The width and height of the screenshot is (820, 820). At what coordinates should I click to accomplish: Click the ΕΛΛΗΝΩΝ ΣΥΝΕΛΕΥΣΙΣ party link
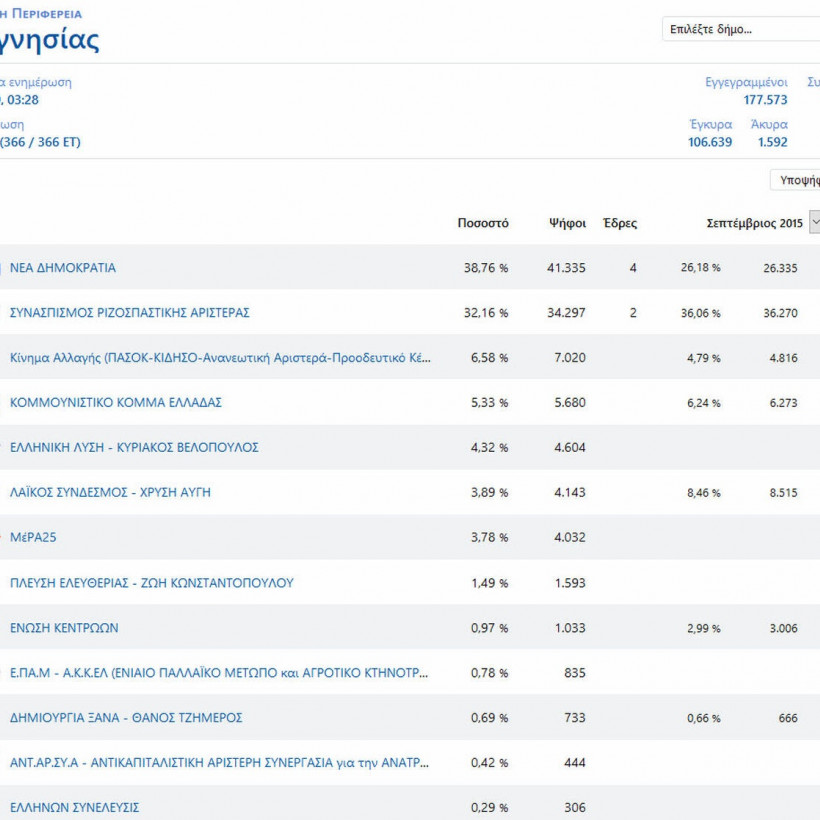(74, 807)
